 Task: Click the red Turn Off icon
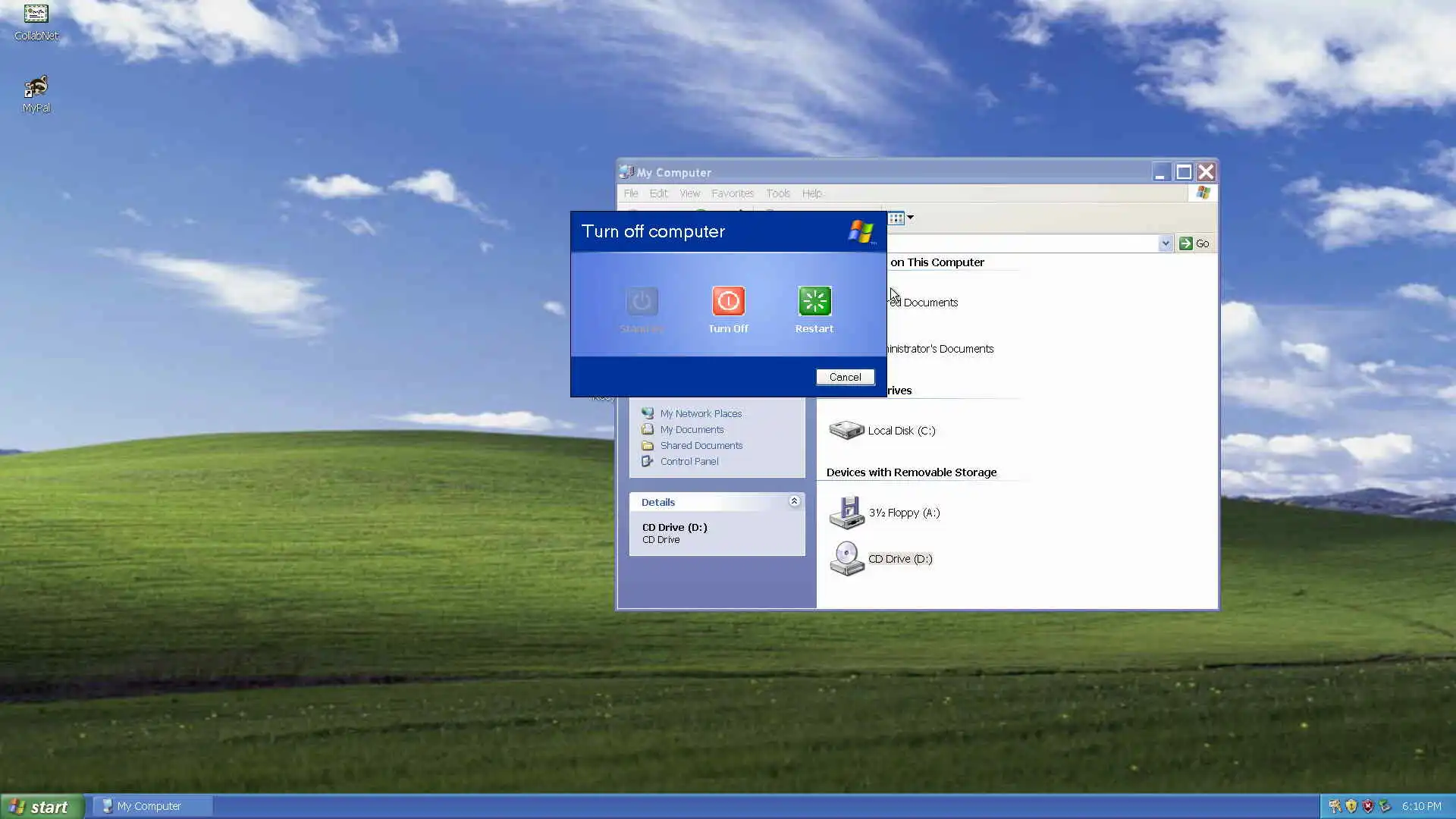pos(728,301)
